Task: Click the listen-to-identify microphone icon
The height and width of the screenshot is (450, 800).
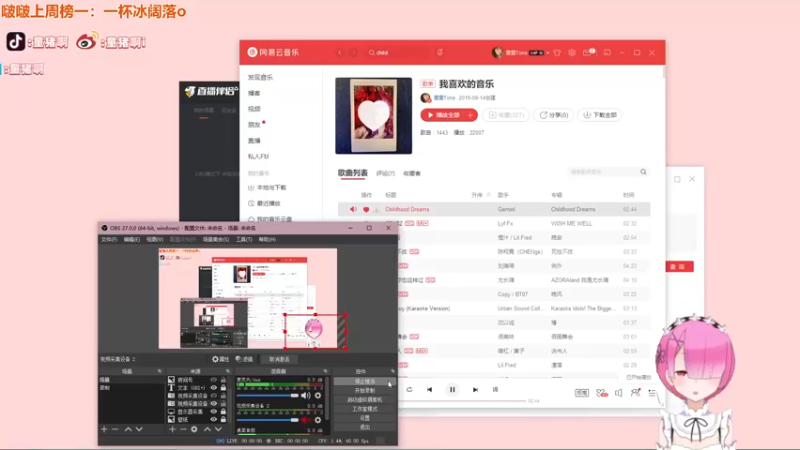Action: coord(440,53)
